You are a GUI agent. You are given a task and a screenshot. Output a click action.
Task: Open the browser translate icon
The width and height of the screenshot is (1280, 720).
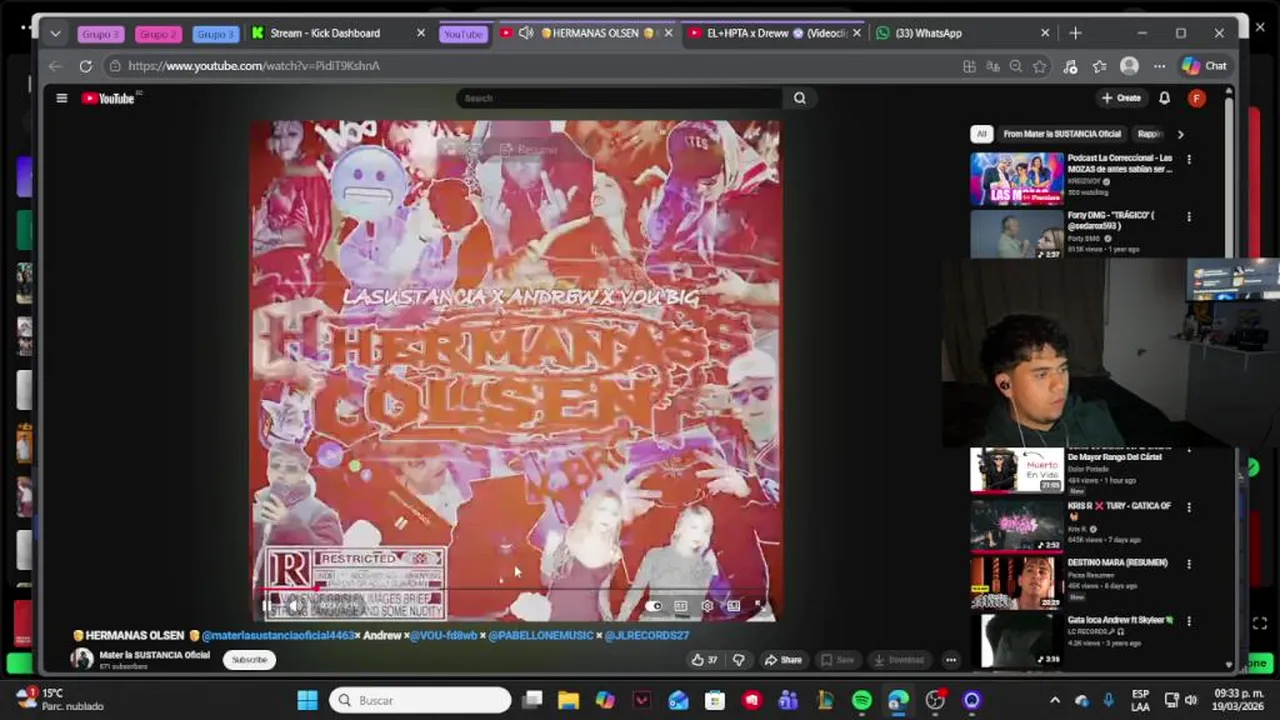tap(993, 66)
